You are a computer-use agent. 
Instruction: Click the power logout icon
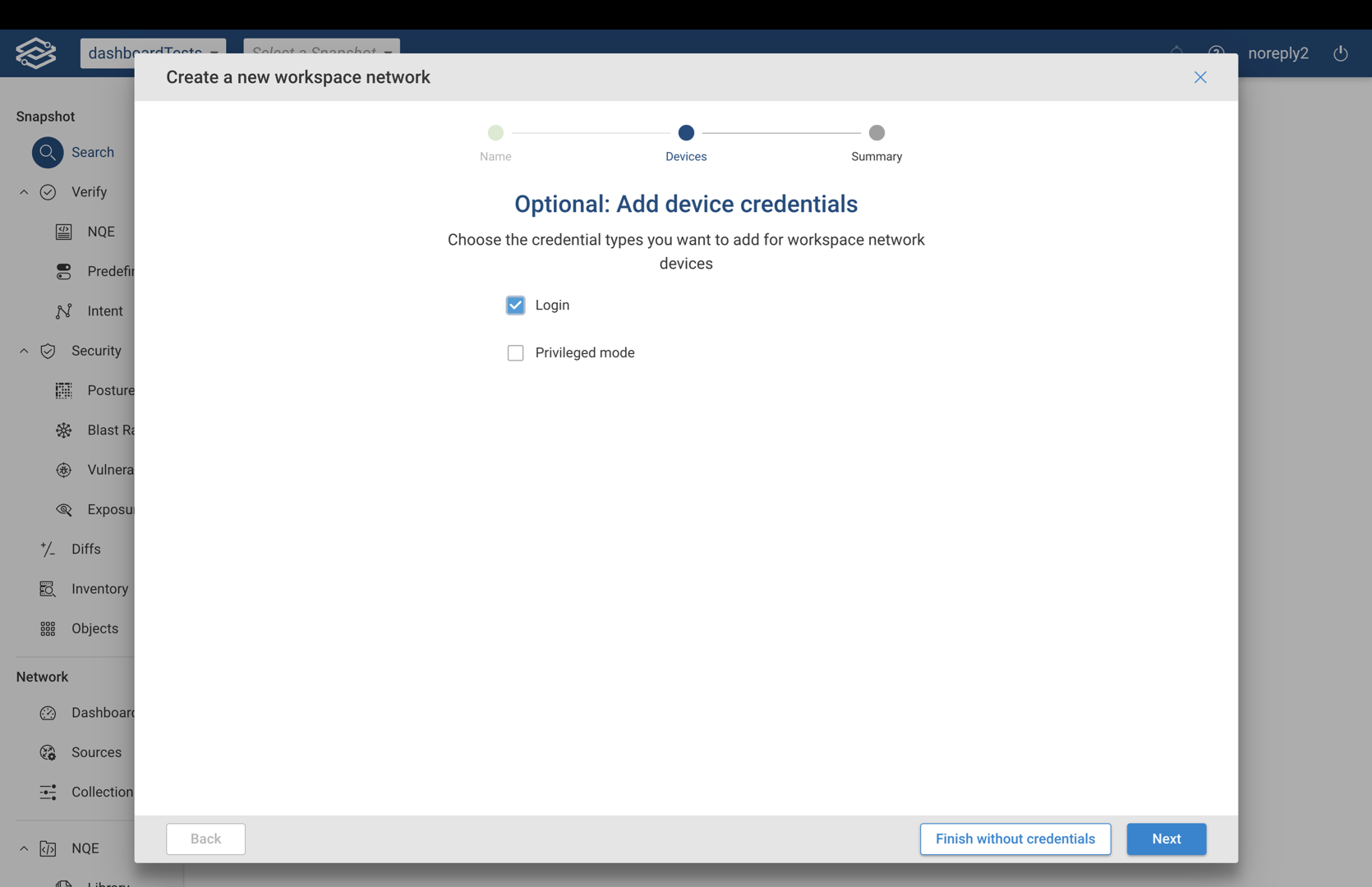(x=1340, y=53)
